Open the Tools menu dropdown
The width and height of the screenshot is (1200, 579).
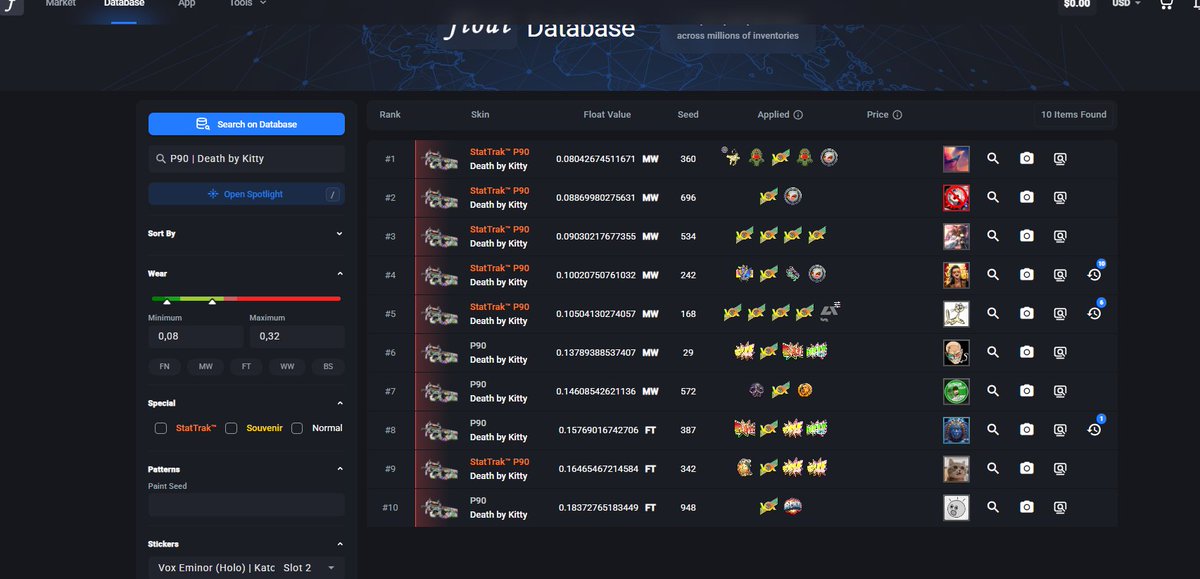tap(247, 4)
